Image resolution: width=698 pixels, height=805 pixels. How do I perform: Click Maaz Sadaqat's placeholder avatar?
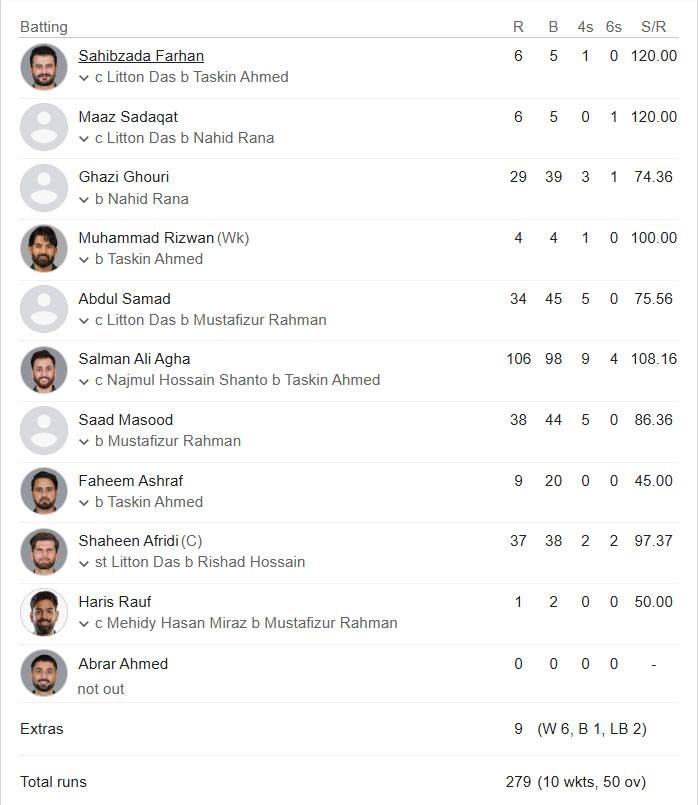(44, 127)
